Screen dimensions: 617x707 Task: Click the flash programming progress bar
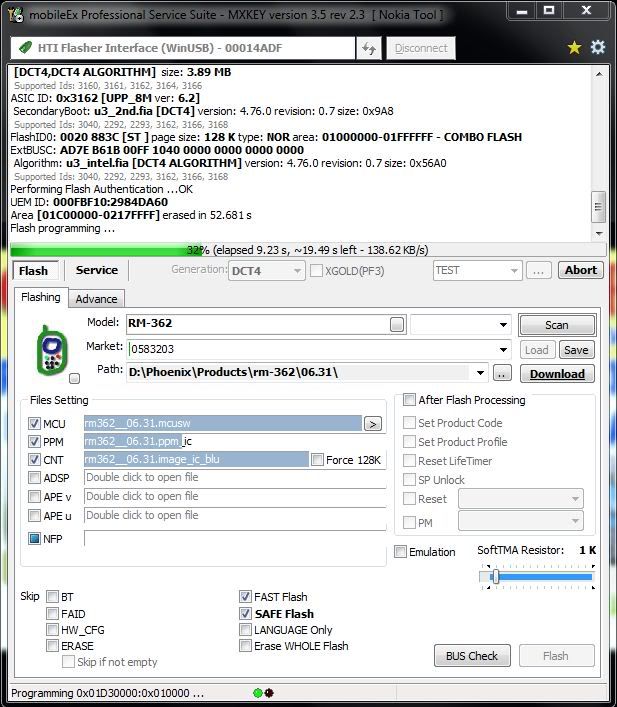(x=308, y=250)
